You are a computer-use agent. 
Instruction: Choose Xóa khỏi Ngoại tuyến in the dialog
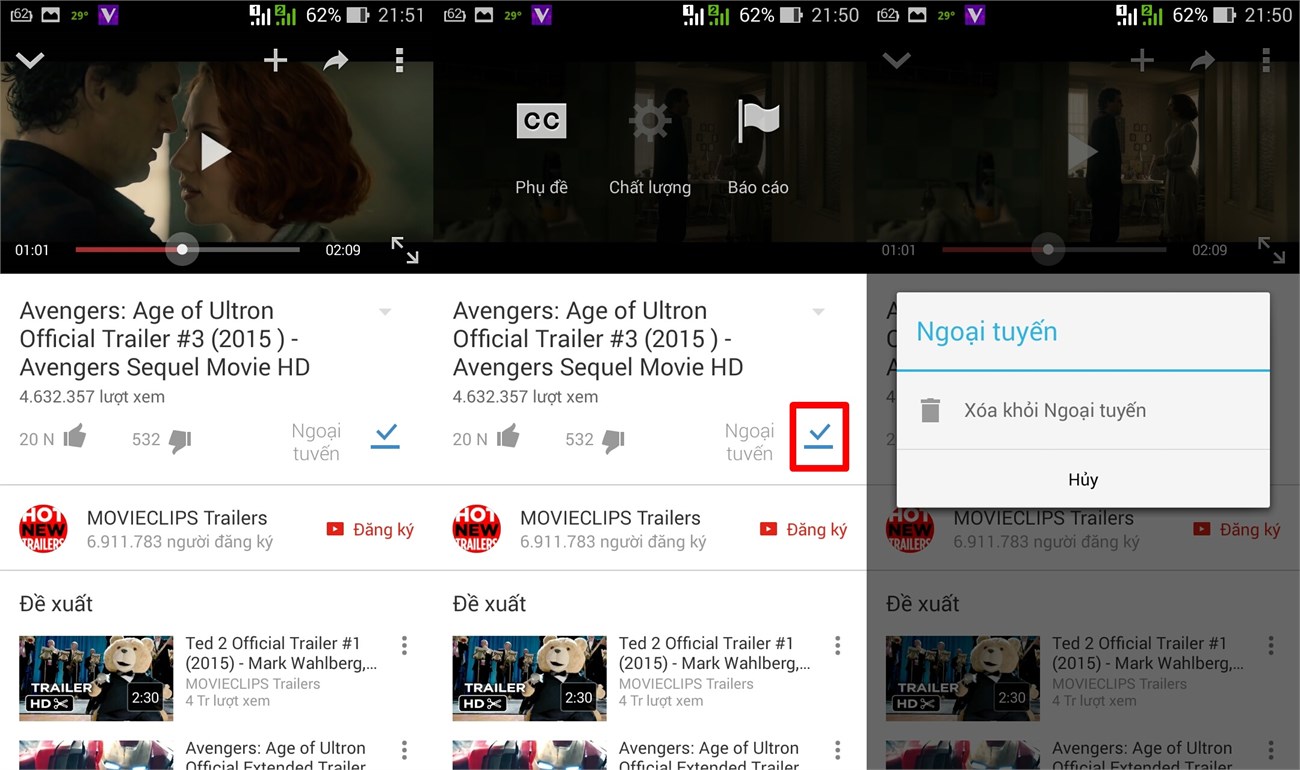click(x=1083, y=411)
